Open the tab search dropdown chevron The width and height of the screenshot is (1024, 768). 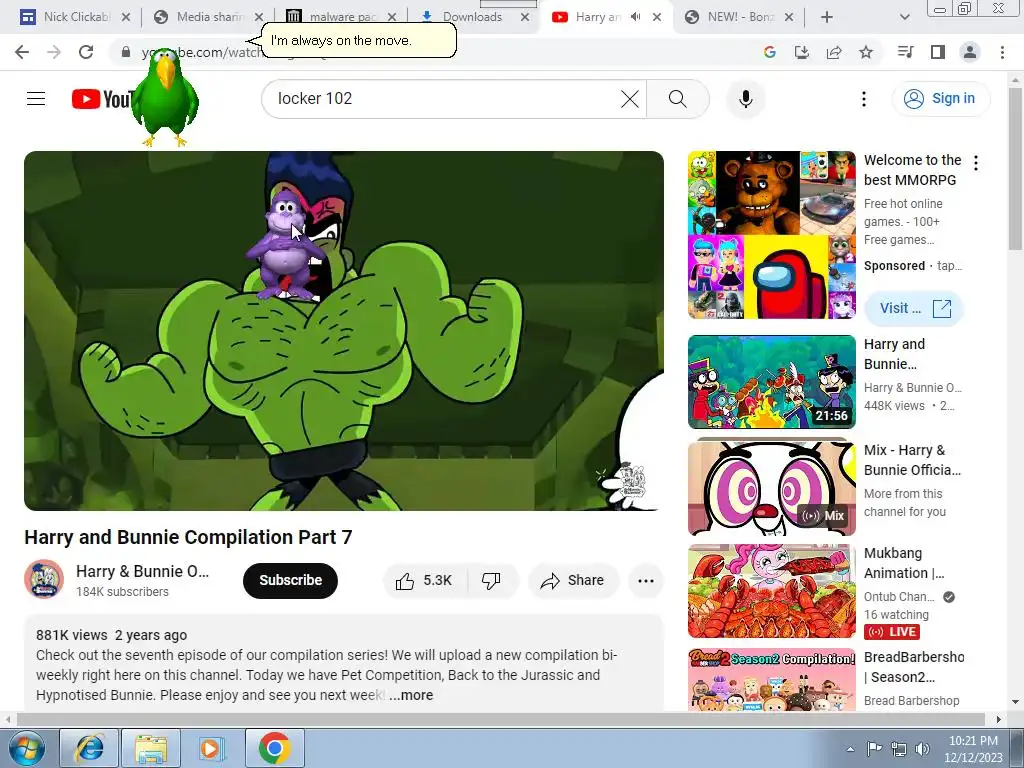click(x=904, y=17)
